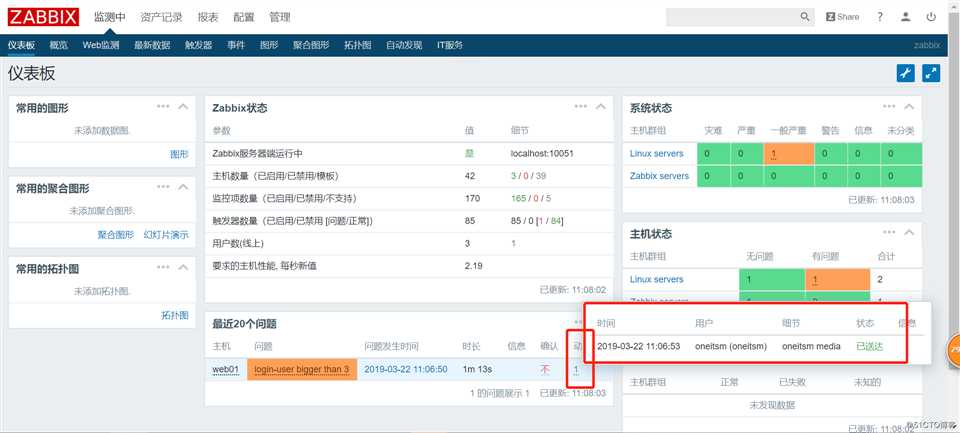Click the 主机 column header in problems table
The height and width of the screenshot is (433, 960).
[222, 346]
